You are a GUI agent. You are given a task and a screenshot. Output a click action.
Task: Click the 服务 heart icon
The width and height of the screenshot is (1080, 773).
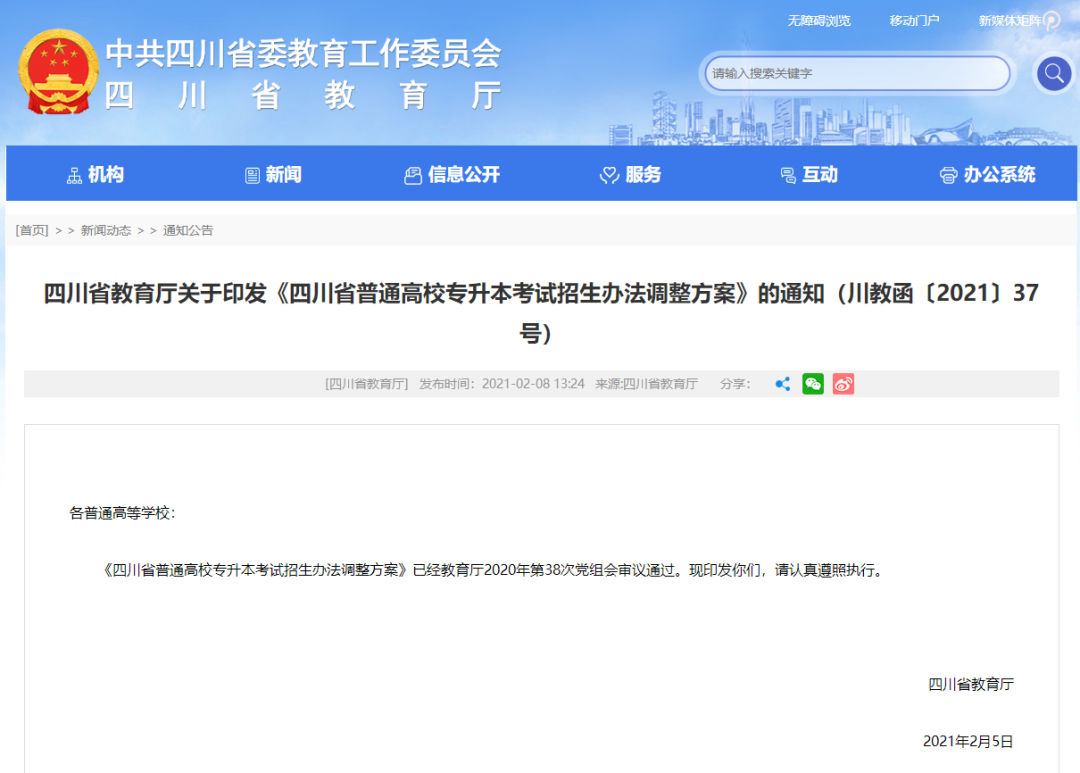610,176
